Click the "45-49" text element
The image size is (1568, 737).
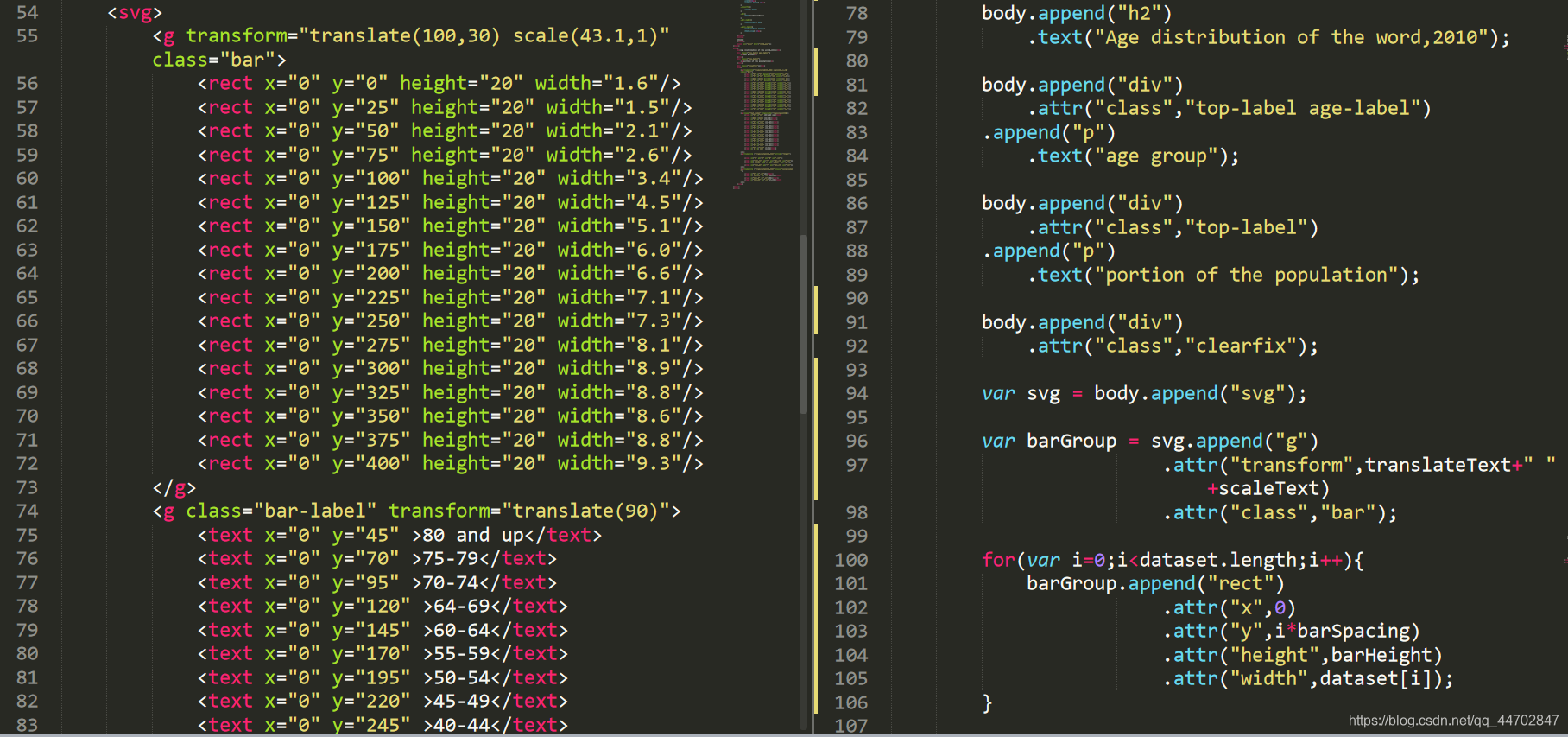tap(383, 702)
